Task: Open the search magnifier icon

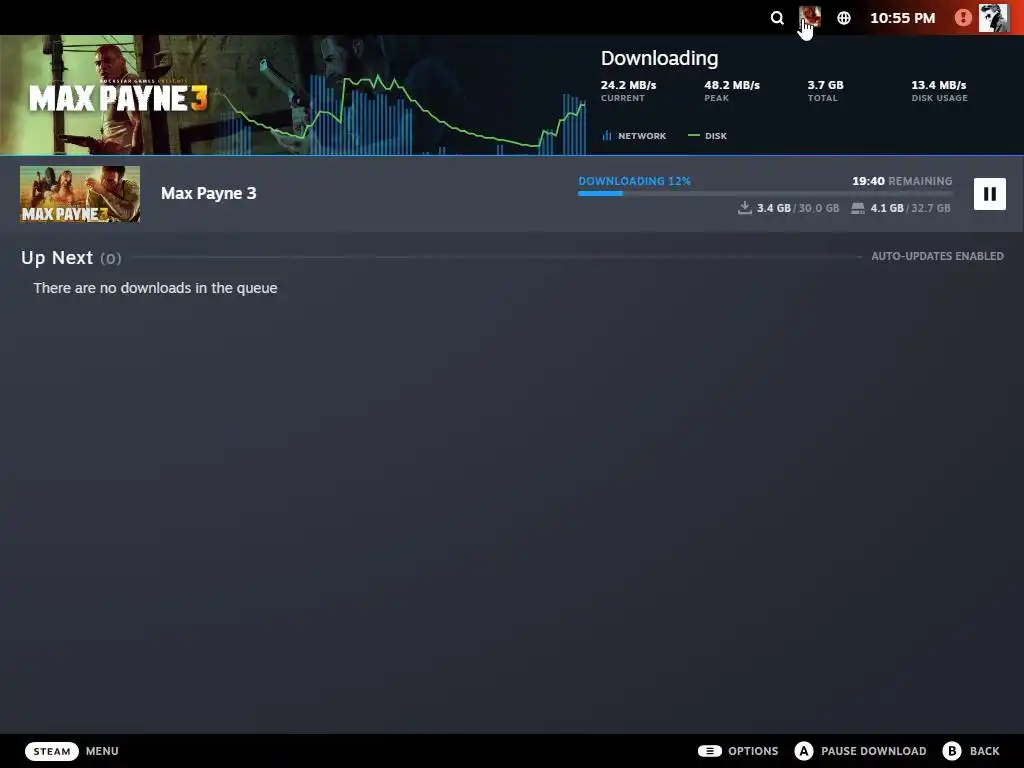Action: 776,18
